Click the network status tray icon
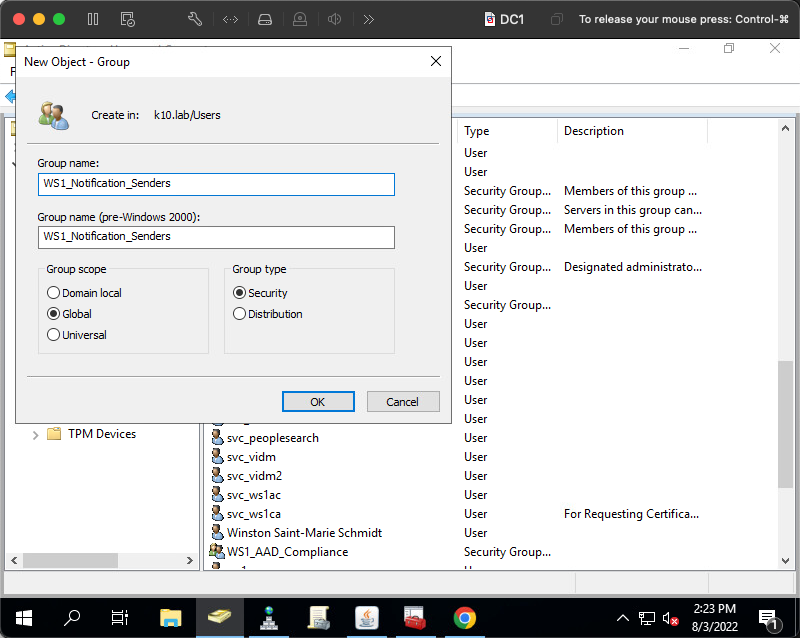 pos(646,619)
